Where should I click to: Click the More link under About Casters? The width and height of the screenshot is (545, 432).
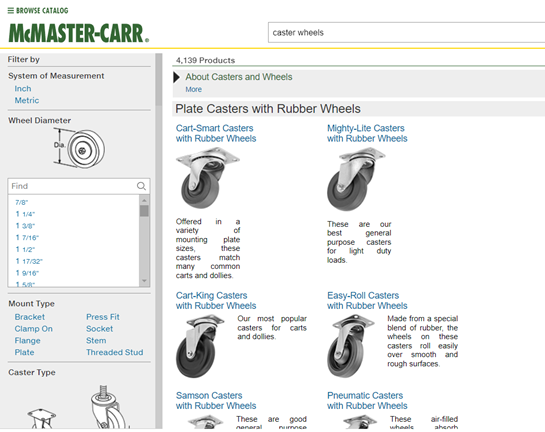click(x=194, y=89)
